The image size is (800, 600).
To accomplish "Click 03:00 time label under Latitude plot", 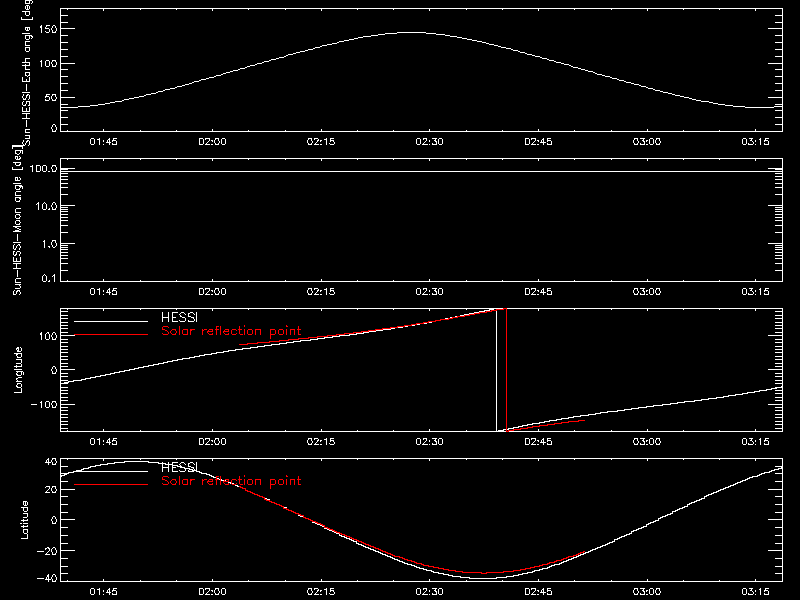I will click(x=647, y=592).
